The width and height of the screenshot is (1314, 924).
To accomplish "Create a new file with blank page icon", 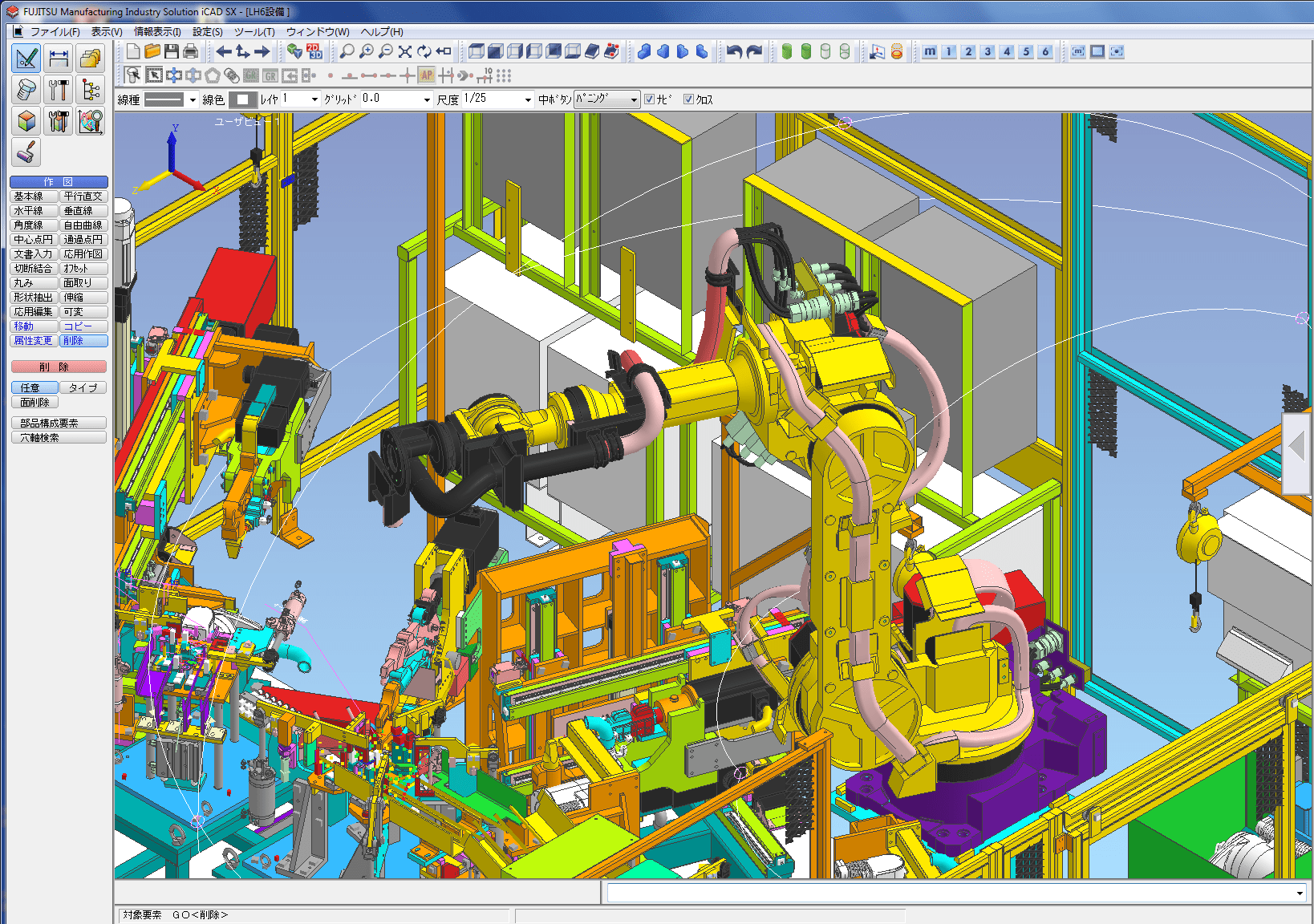I will tap(133, 51).
